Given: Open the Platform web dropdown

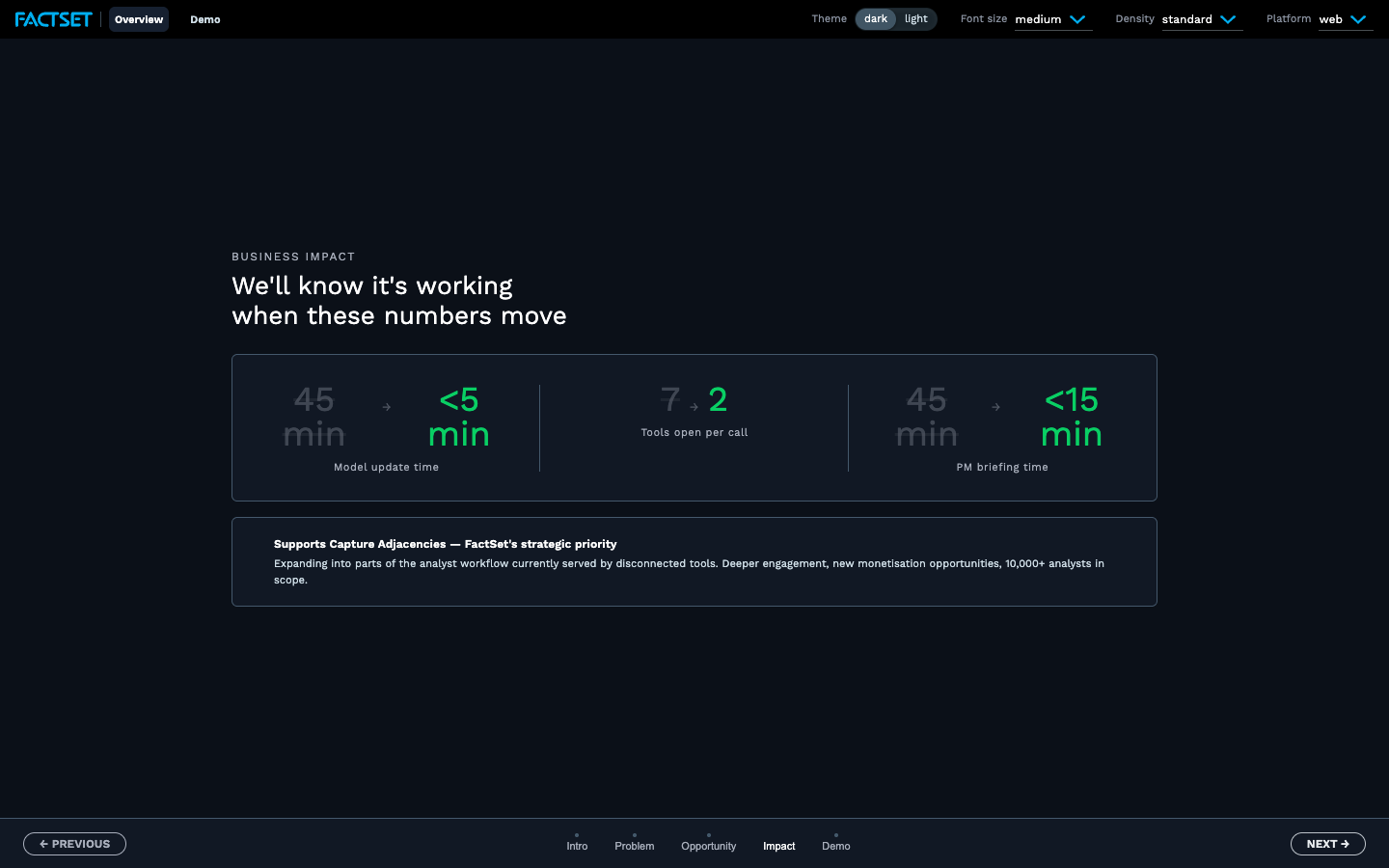Looking at the screenshot, I should coord(1346,19).
